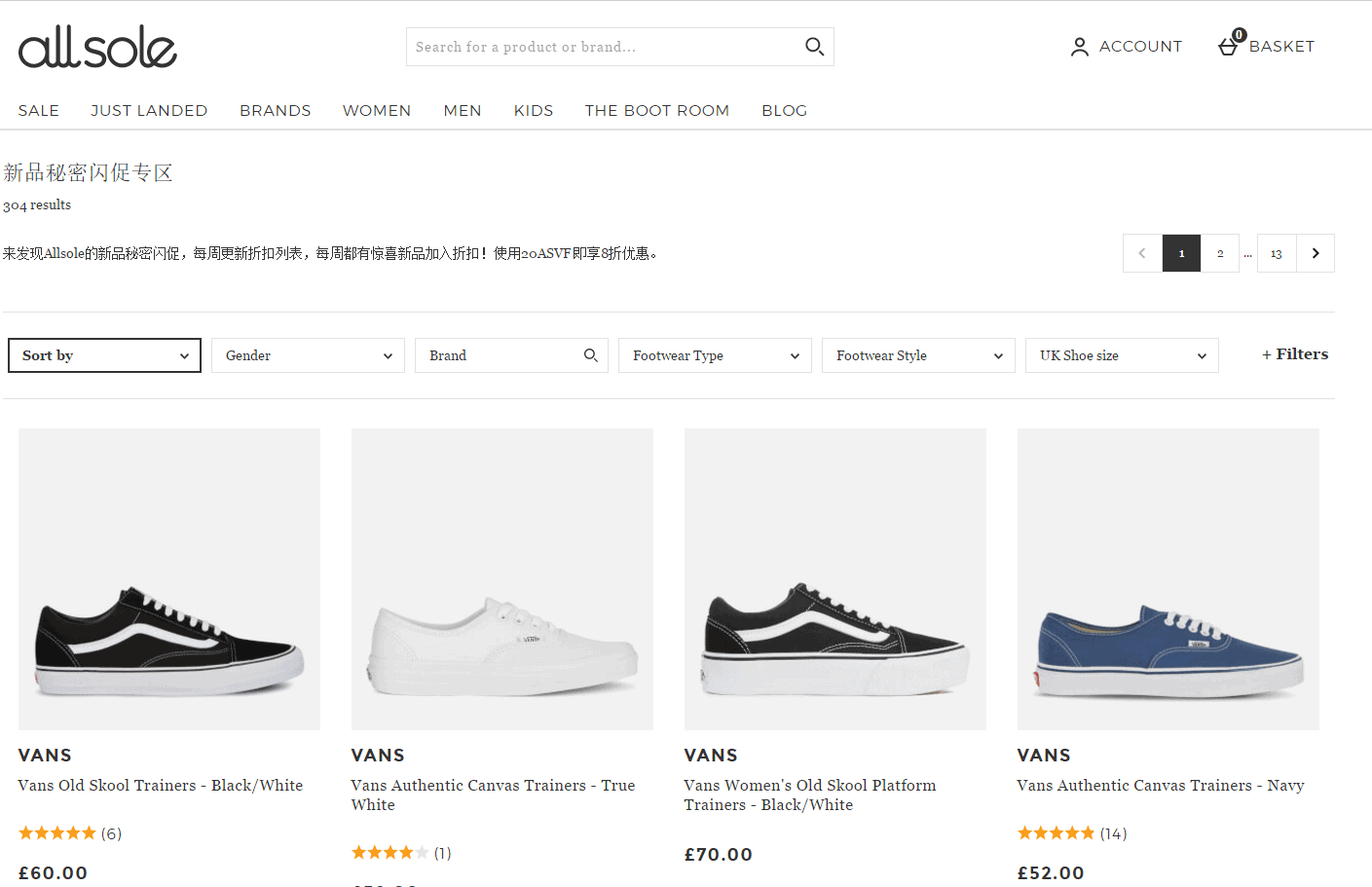The width and height of the screenshot is (1372, 887).
Task: Open the MEN menu
Action: pos(463,111)
